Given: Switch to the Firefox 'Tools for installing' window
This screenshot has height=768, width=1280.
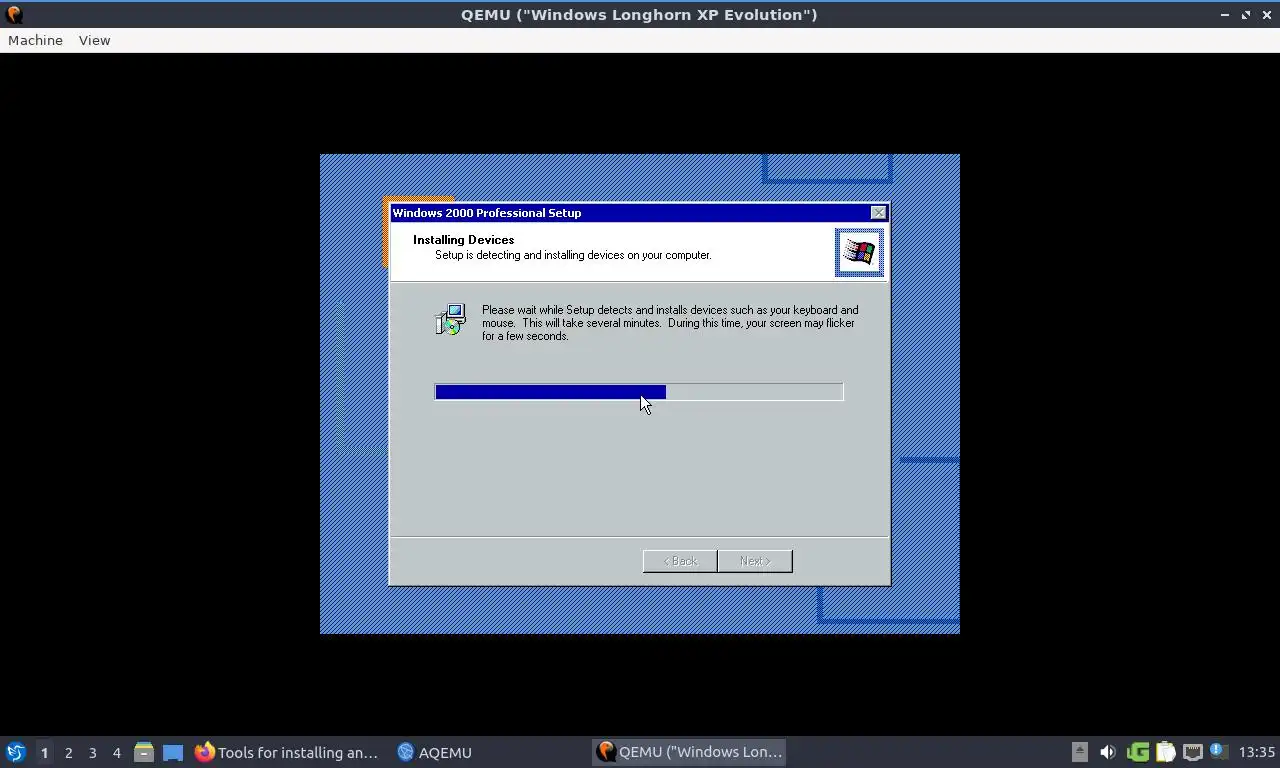Looking at the screenshot, I should [287, 752].
